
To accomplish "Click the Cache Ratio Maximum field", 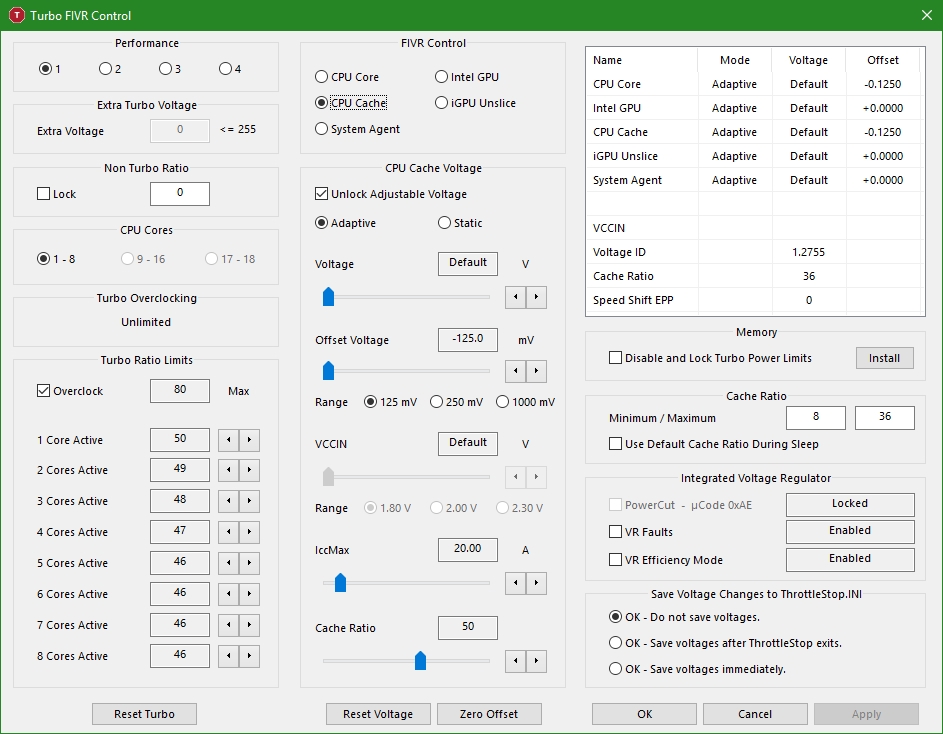I will coord(885,418).
